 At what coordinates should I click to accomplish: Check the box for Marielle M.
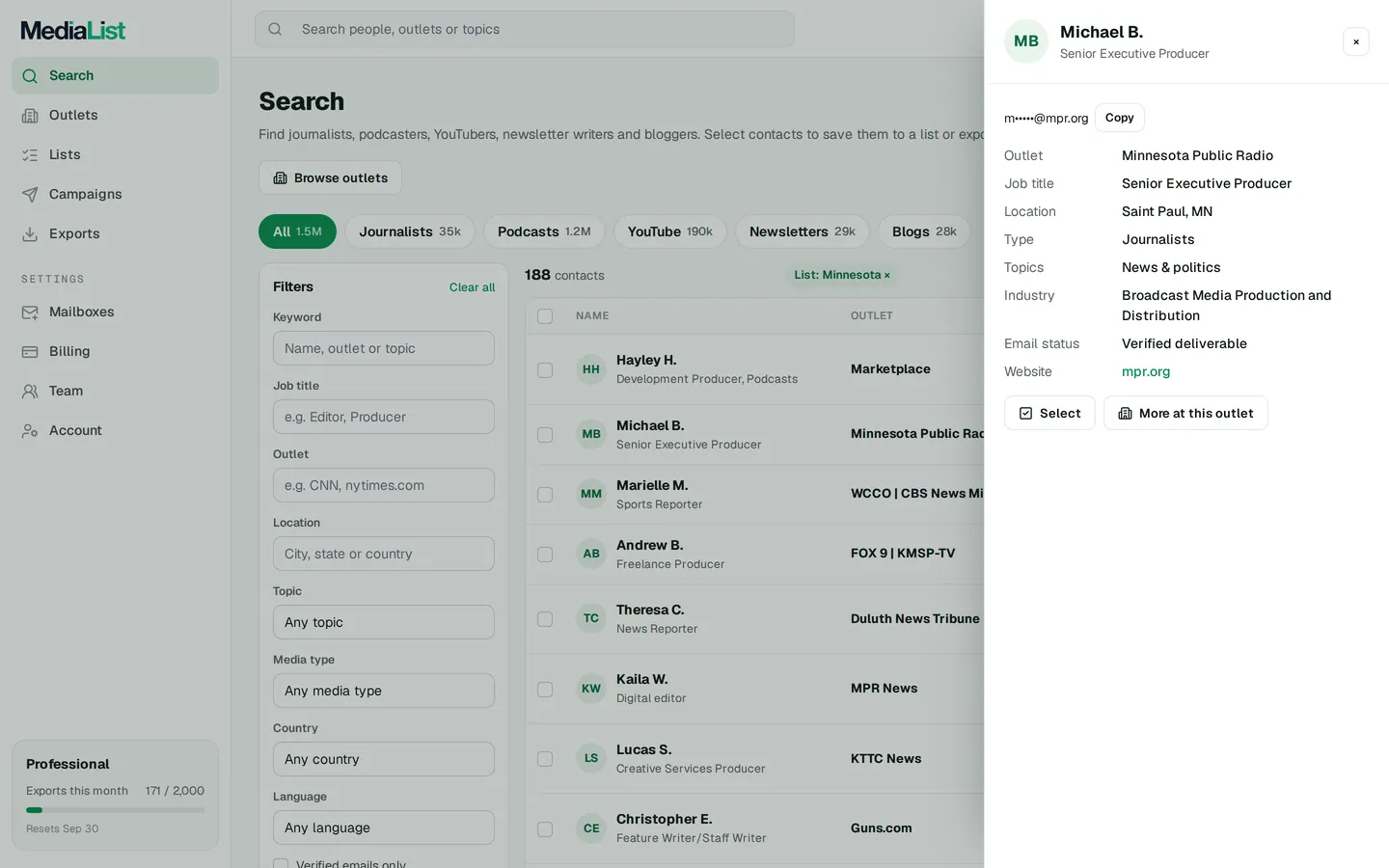click(545, 495)
